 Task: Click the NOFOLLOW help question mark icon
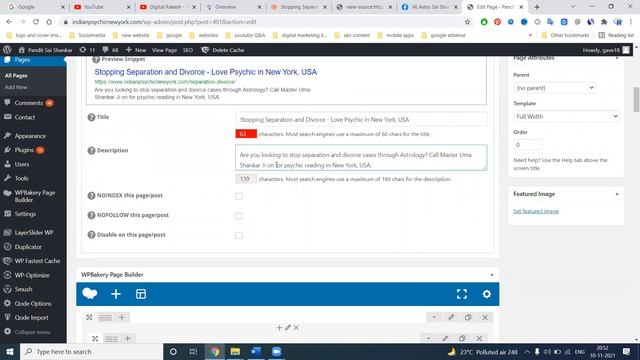[91, 215]
